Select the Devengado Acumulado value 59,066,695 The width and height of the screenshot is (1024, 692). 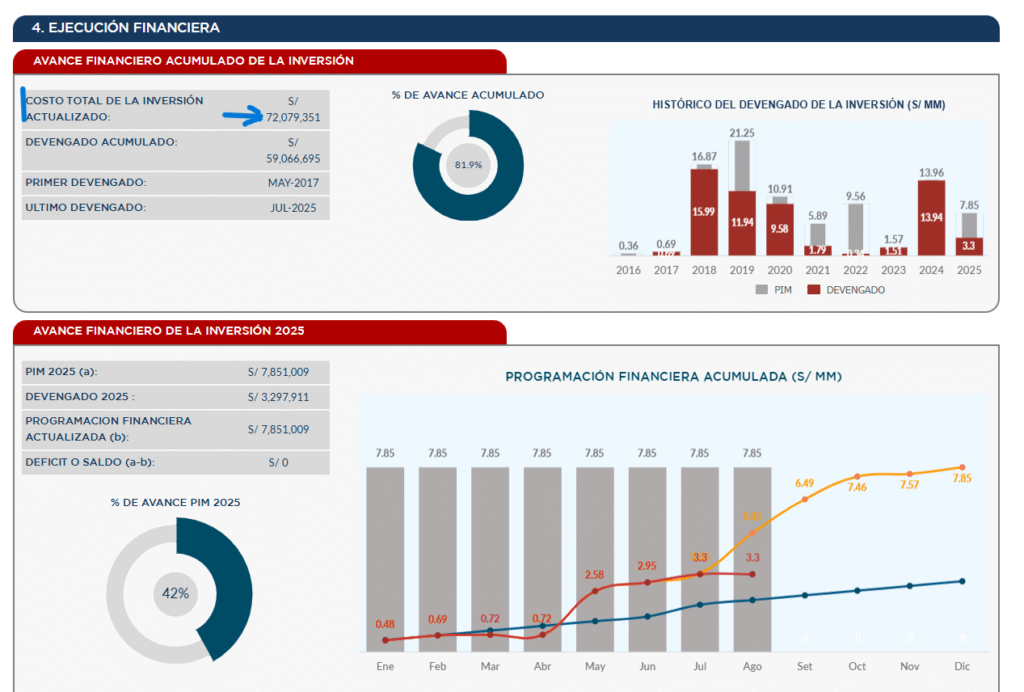(293, 158)
